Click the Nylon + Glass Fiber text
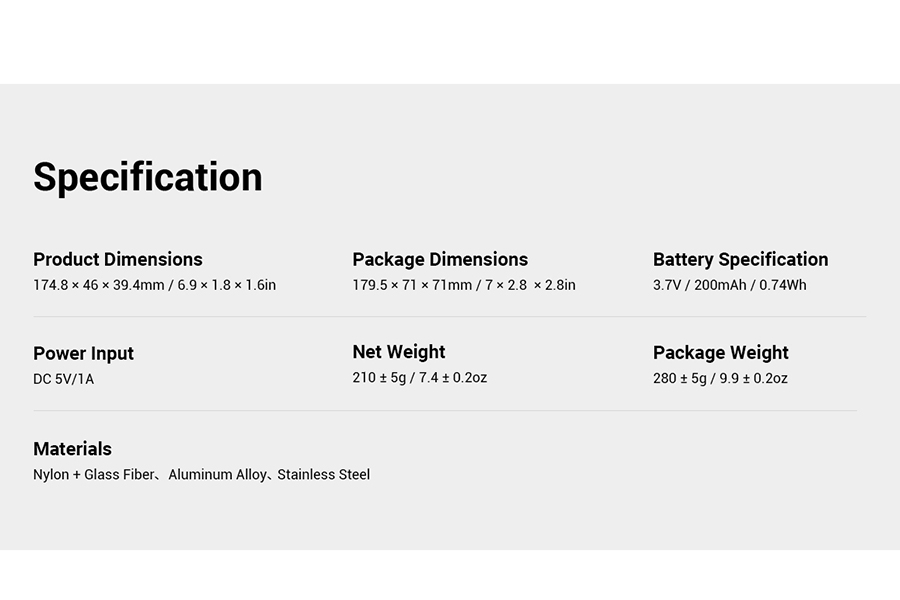This screenshot has width=900, height=600. (x=94, y=475)
